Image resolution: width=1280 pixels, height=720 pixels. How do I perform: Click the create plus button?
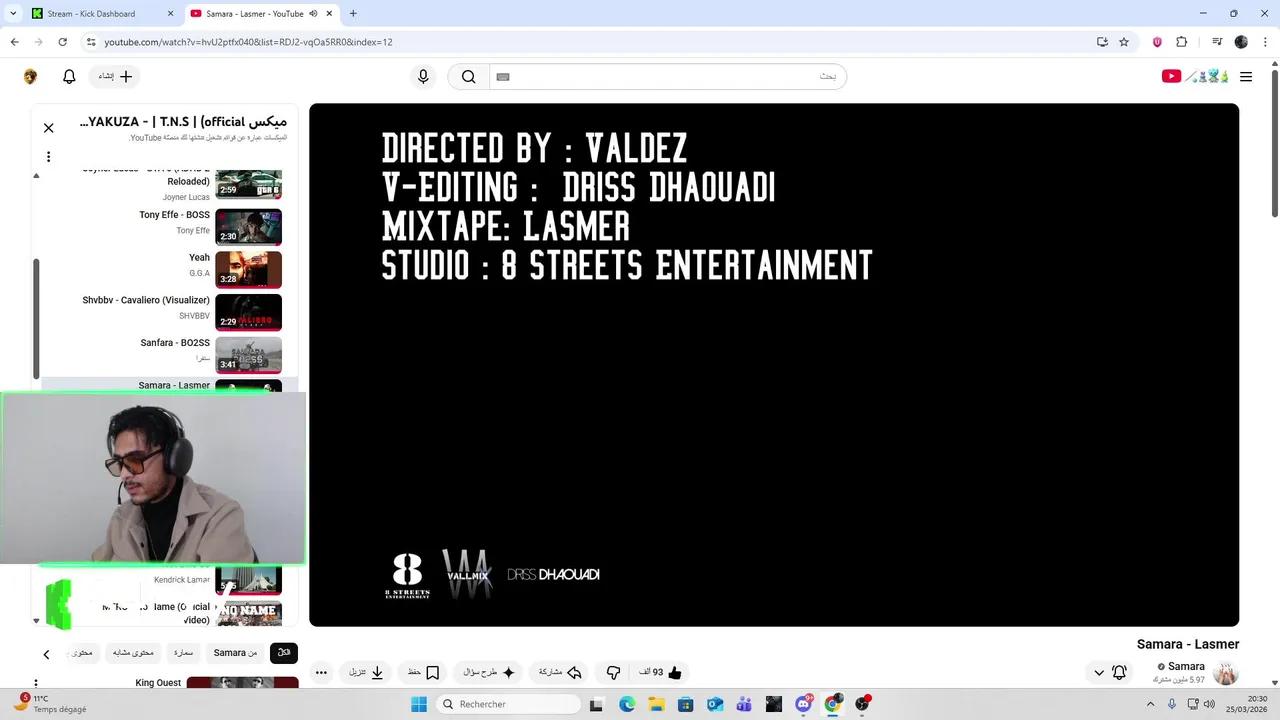pyautogui.click(x=115, y=77)
